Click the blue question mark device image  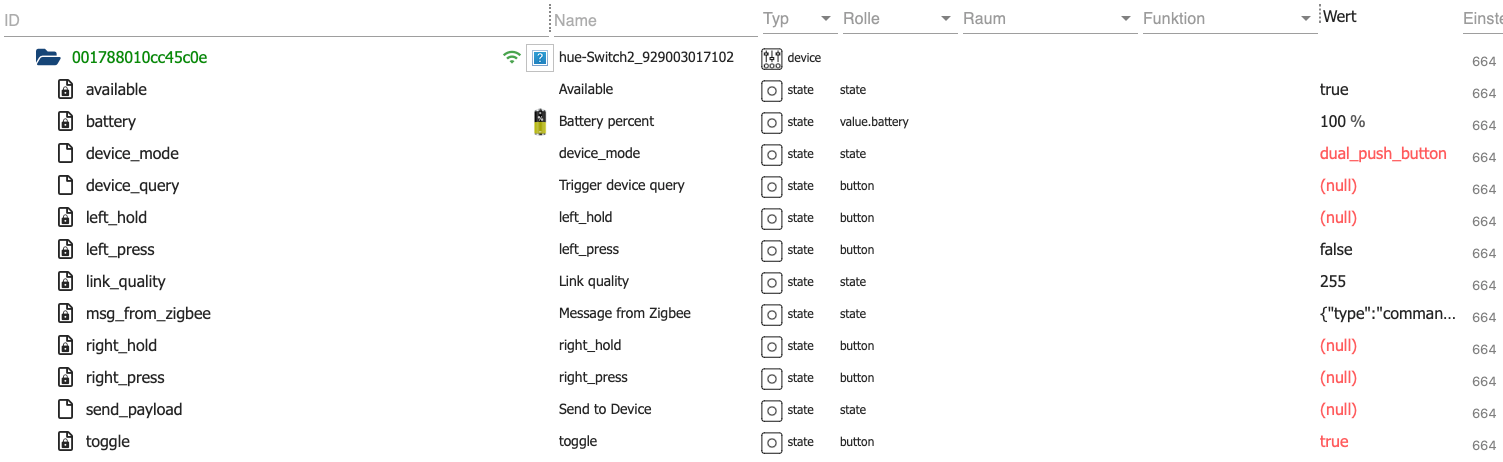tap(539, 57)
